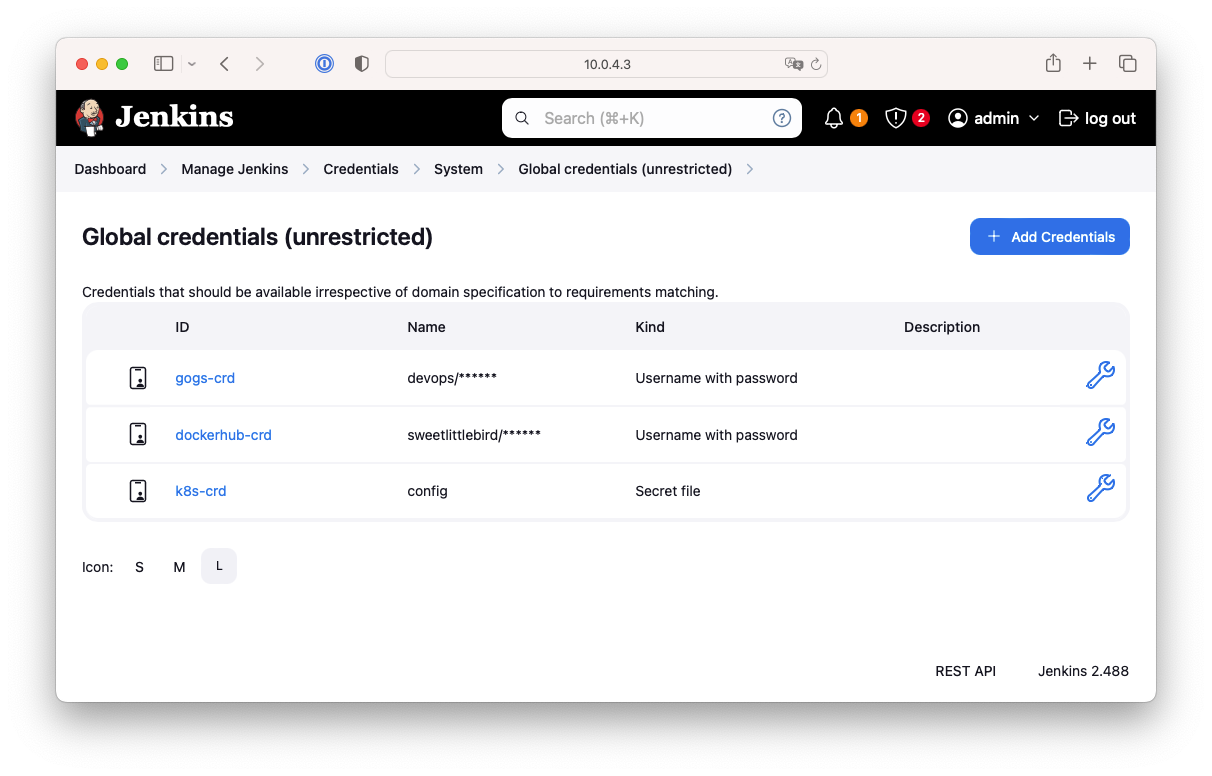Toggle the Safari sidebar icon
This screenshot has height=776, width=1212.
click(x=163, y=64)
